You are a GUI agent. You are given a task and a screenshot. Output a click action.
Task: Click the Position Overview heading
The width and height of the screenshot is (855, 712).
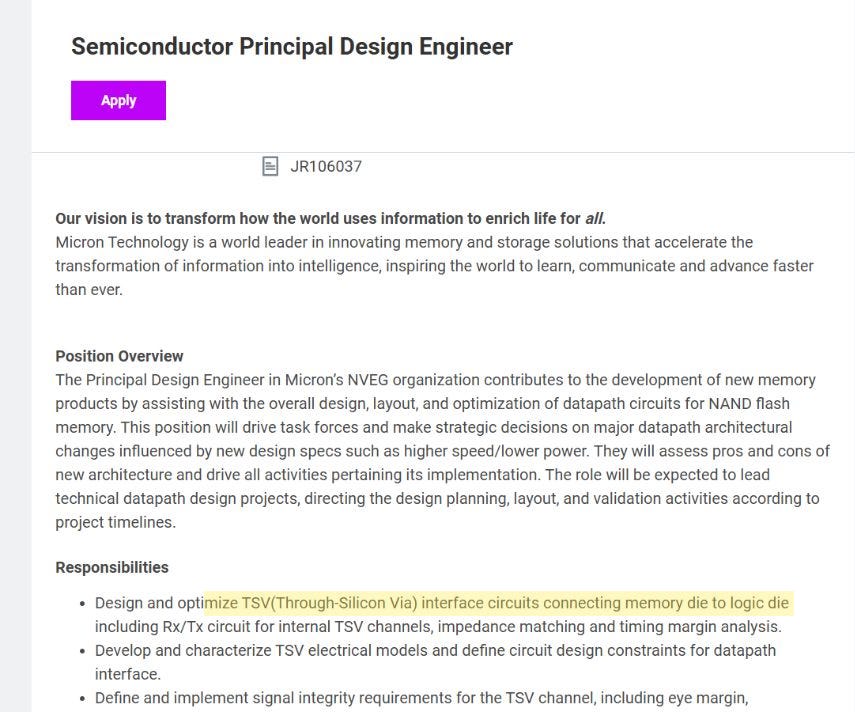pyautogui.click(x=119, y=356)
